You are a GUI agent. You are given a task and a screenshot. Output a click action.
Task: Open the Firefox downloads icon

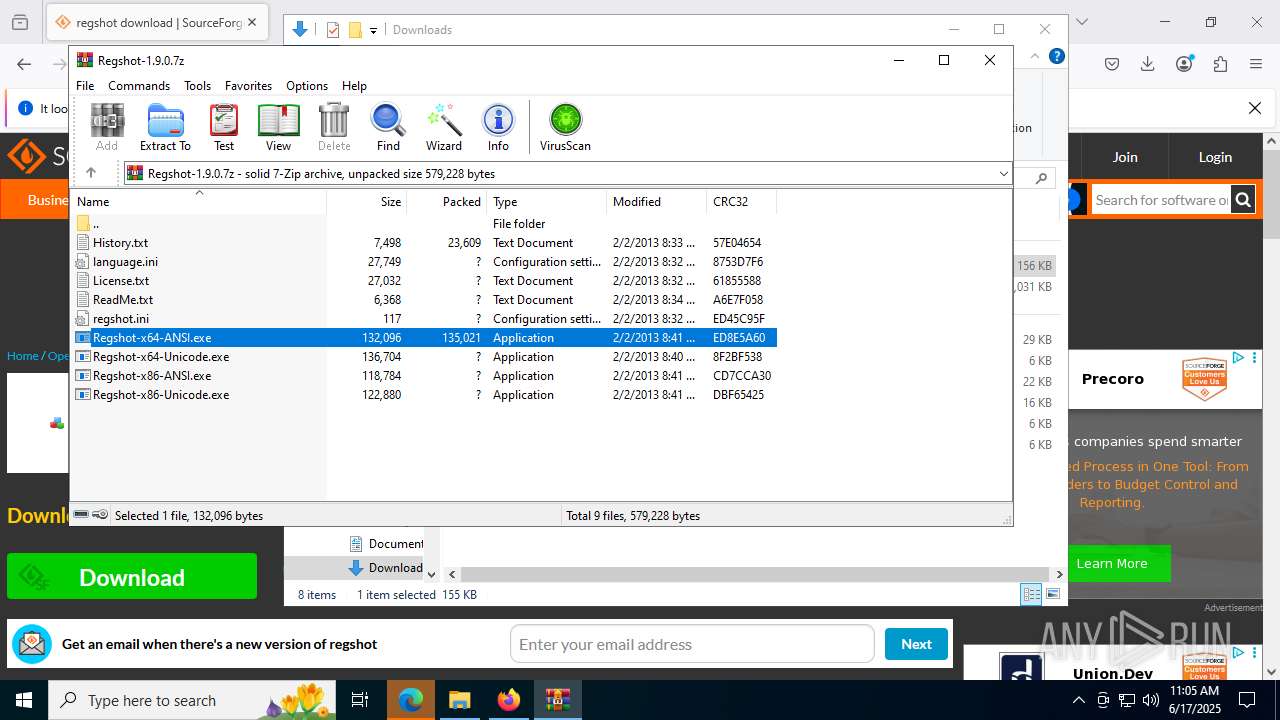(x=1148, y=64)
